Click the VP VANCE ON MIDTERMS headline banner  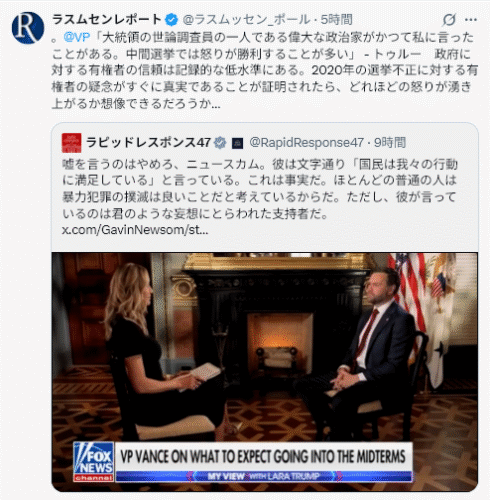tap(263, 457)
